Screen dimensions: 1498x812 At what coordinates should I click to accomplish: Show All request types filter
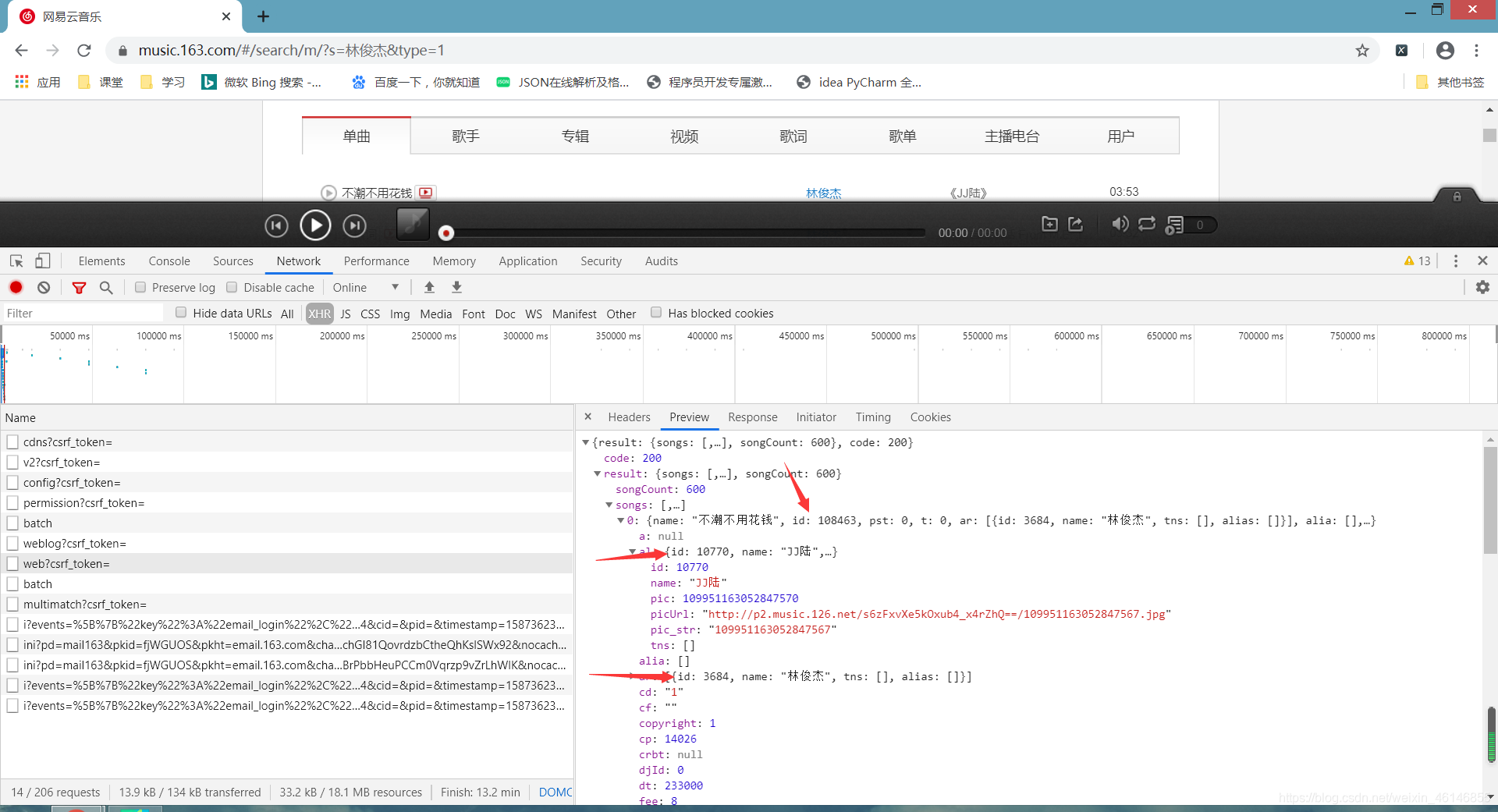pyautogui.click(x=287, y=314)
